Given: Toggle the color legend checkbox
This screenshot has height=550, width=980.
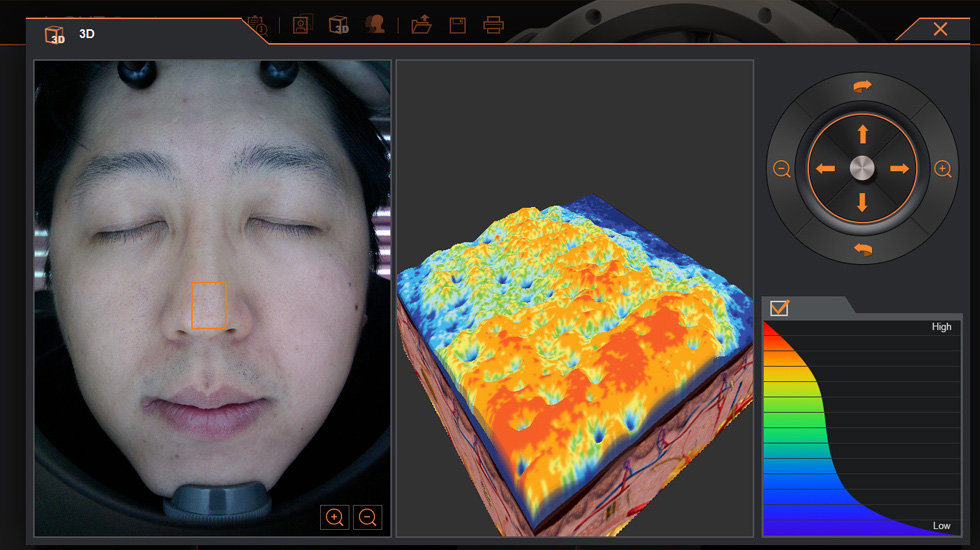Looking at the screenshot, I should [x=779, y=308].
